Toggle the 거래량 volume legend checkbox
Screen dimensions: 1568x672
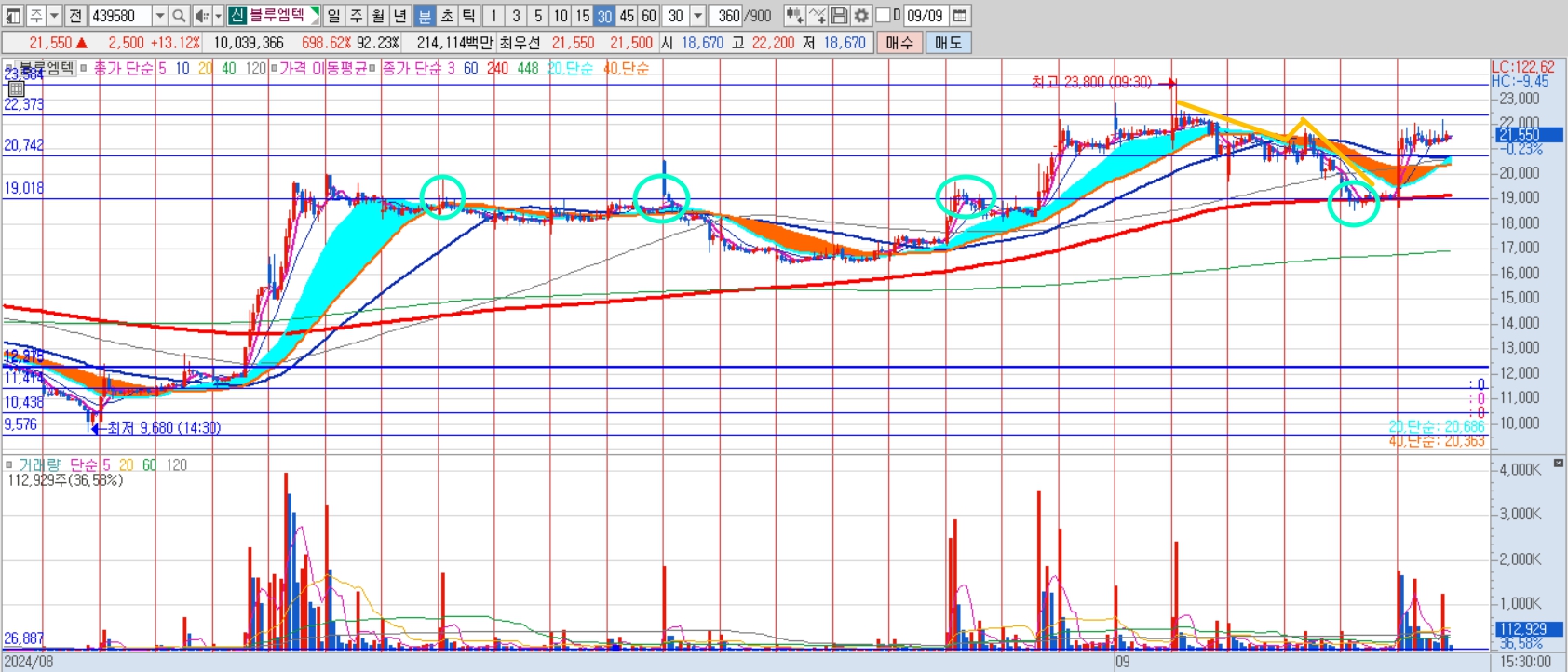pyautogui.click(x=8, y=464)
